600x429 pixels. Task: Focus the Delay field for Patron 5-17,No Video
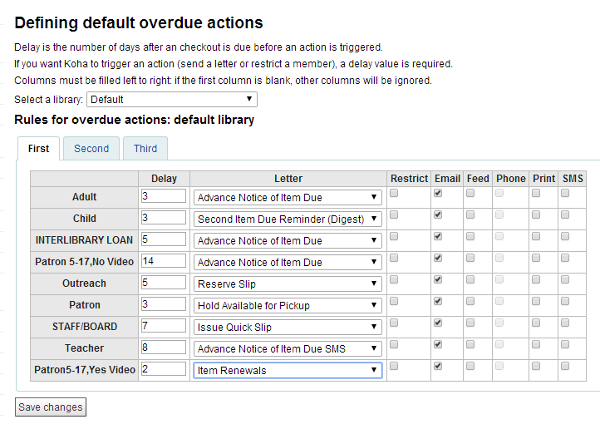[x=163, y=262]
